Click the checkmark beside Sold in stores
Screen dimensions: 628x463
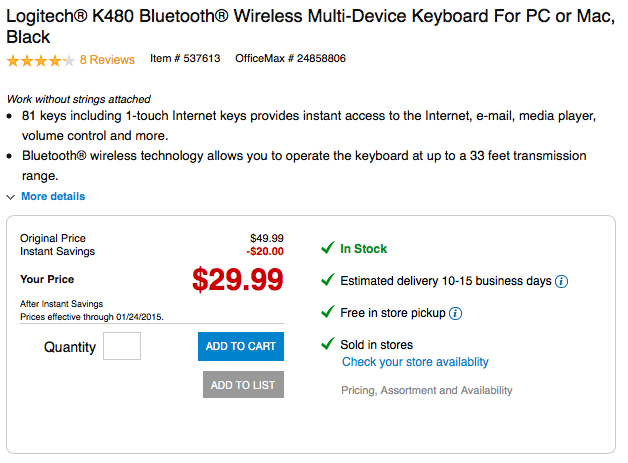tap(328, 343)
